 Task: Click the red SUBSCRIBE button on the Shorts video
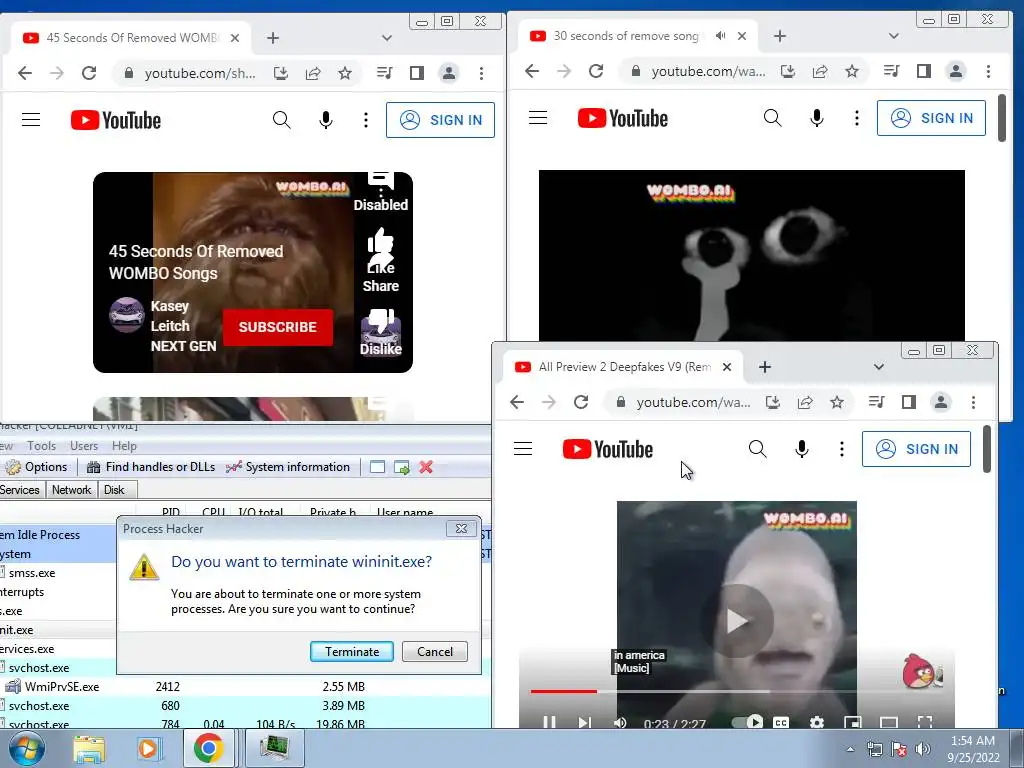tap(278, 327)
